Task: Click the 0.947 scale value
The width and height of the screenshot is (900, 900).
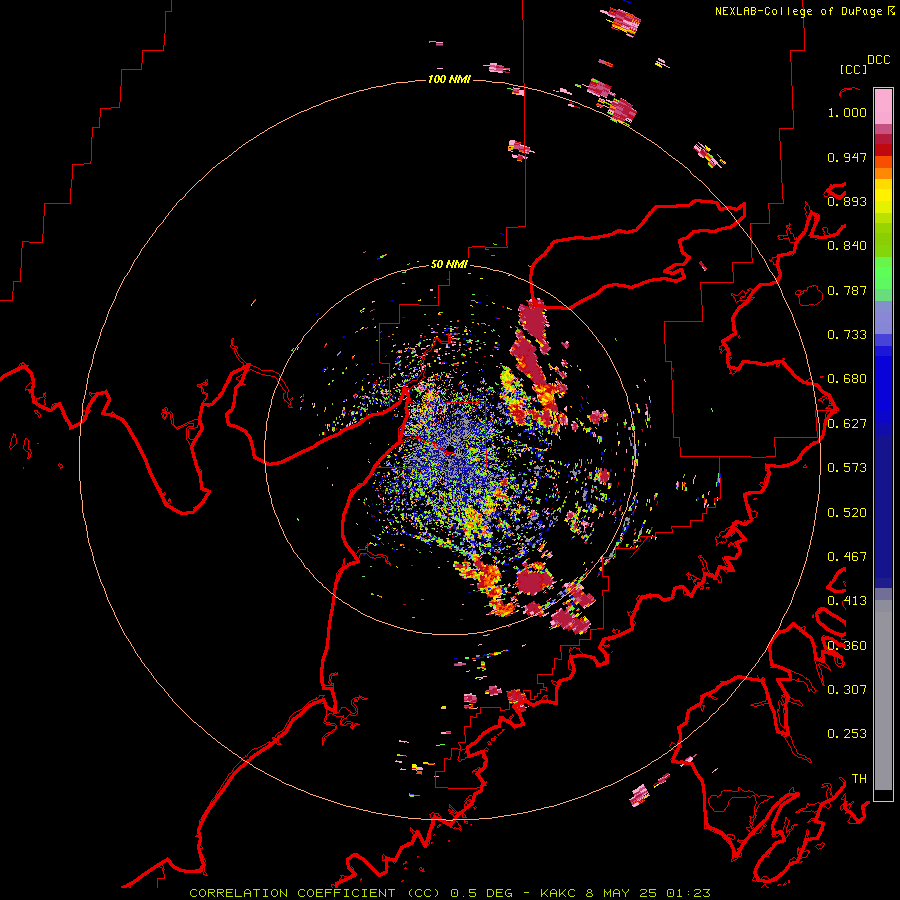Action: pos(847,157)
